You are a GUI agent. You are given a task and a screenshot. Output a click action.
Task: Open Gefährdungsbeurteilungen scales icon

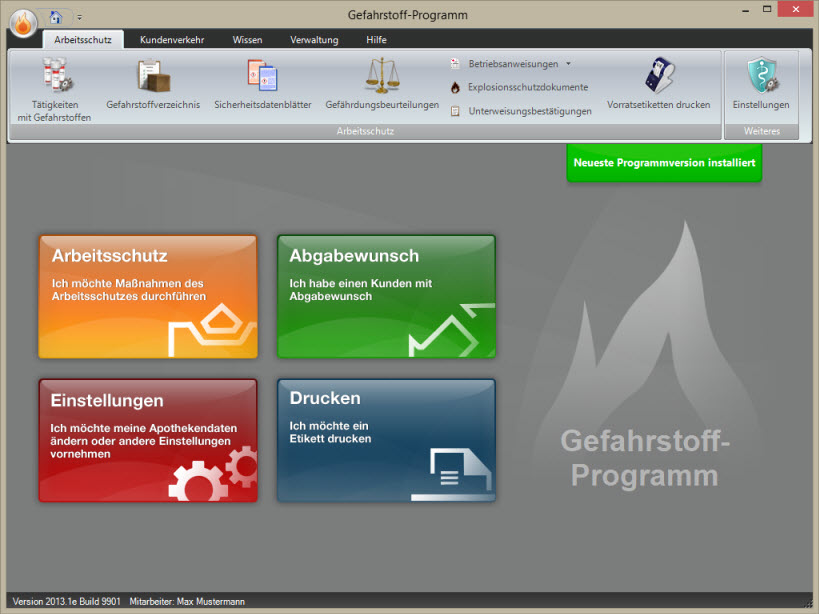click(x=382, y=76)
